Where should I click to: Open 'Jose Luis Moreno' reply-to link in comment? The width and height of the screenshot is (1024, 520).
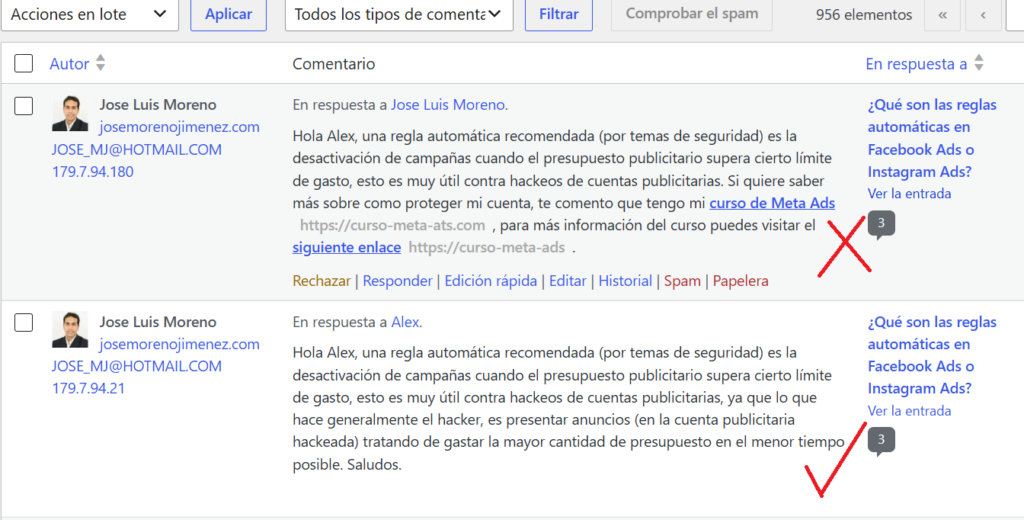click(x=447, y=105)
